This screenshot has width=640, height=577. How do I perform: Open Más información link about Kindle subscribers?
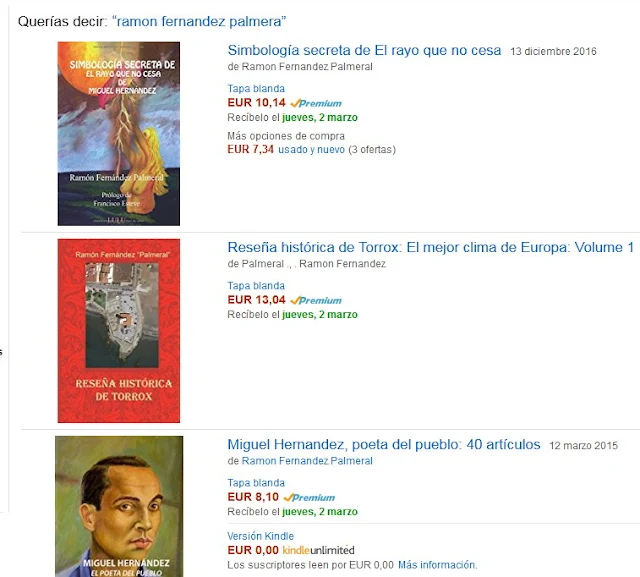438,565
